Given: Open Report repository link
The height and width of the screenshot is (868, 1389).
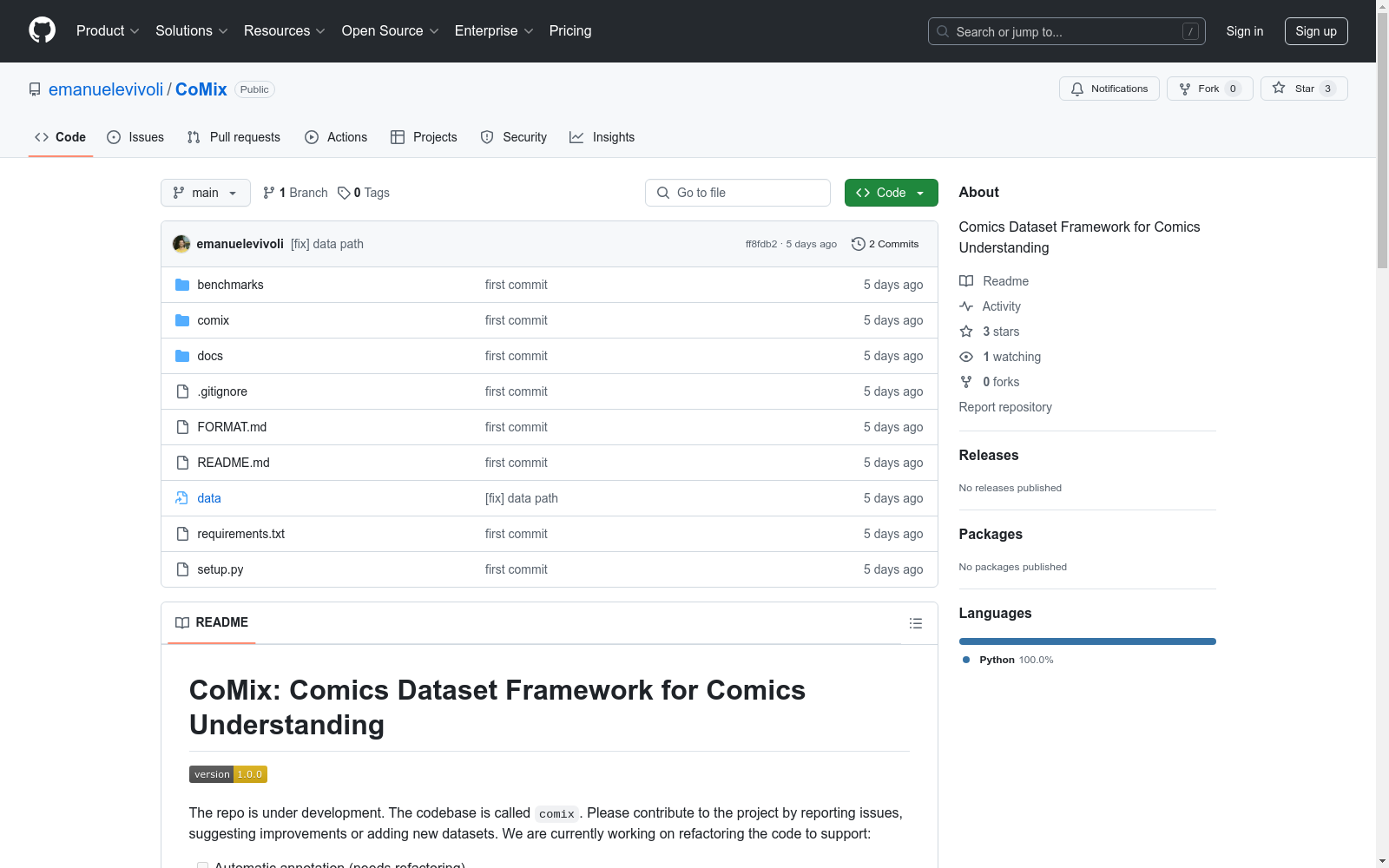Looking at the screenshot, I should pos(1005,407).
